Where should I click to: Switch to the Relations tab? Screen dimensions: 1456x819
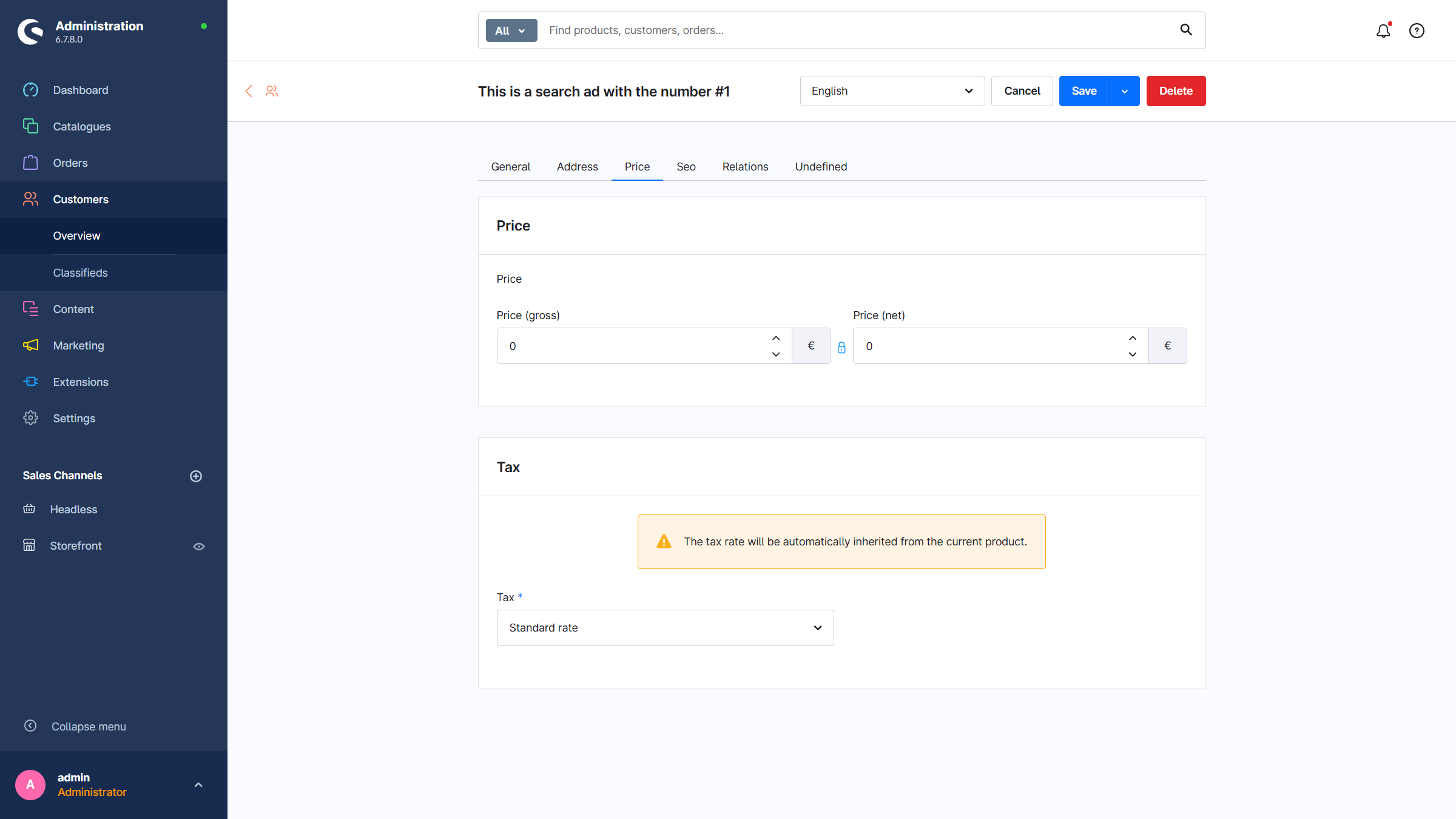[745, 167]
